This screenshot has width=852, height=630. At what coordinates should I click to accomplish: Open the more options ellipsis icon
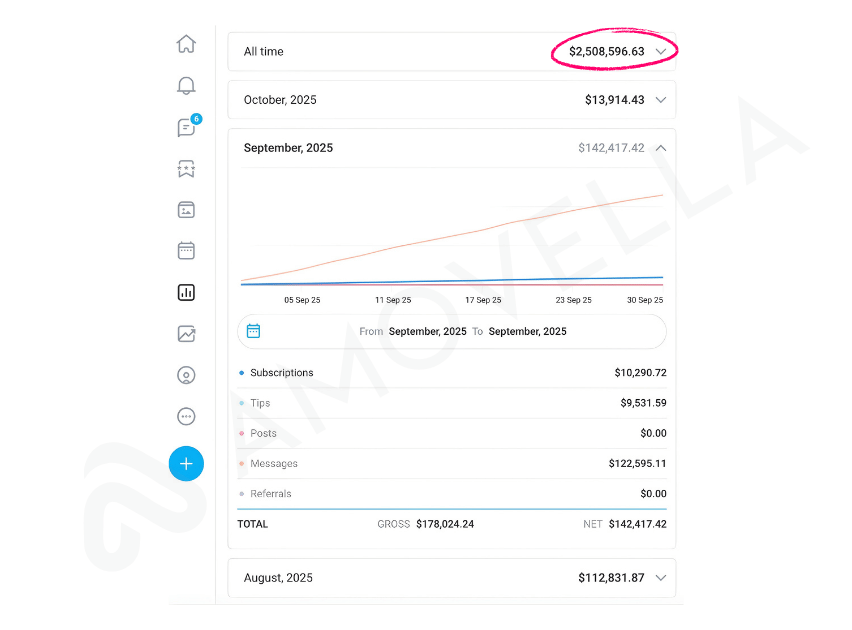[186, 416]
